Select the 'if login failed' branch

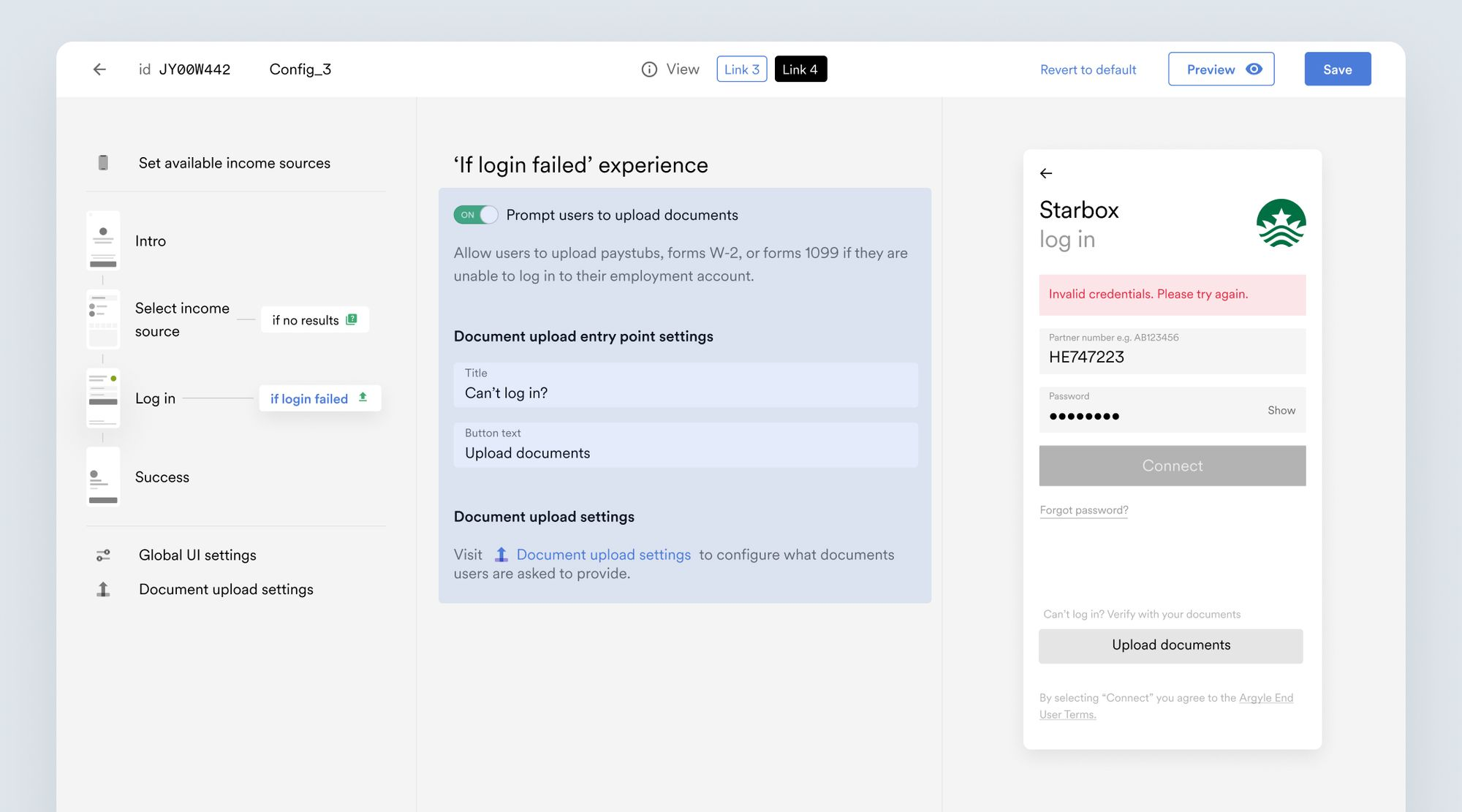point(319,398)
